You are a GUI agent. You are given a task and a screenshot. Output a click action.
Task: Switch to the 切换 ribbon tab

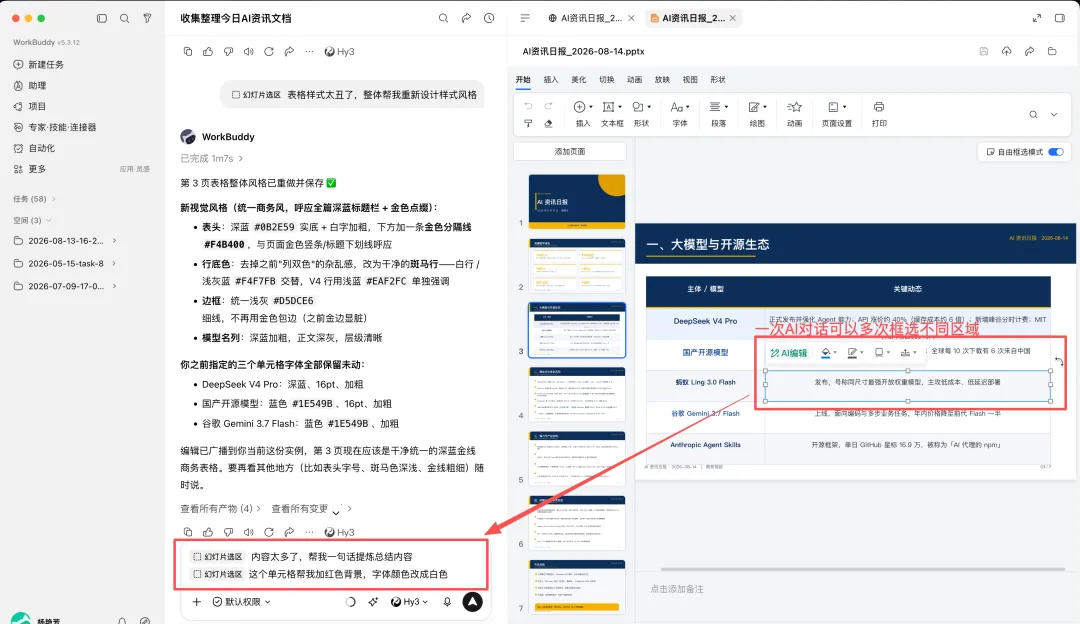point(607,80)
